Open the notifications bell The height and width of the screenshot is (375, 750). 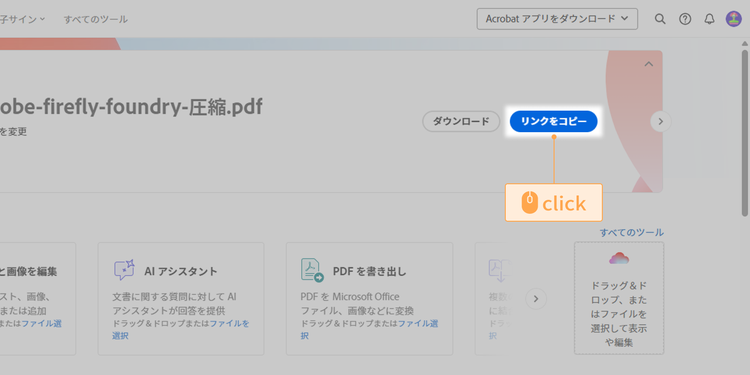pyautogui.click(x=710, y=19)
